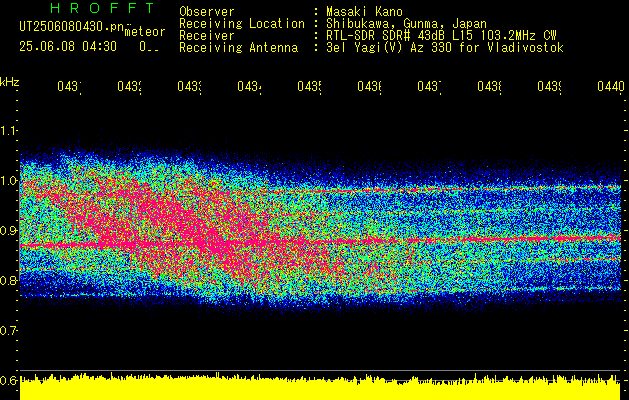Click the 'meteor' label
This screenshot has height=400, width=629.
(x=145, y=32)
